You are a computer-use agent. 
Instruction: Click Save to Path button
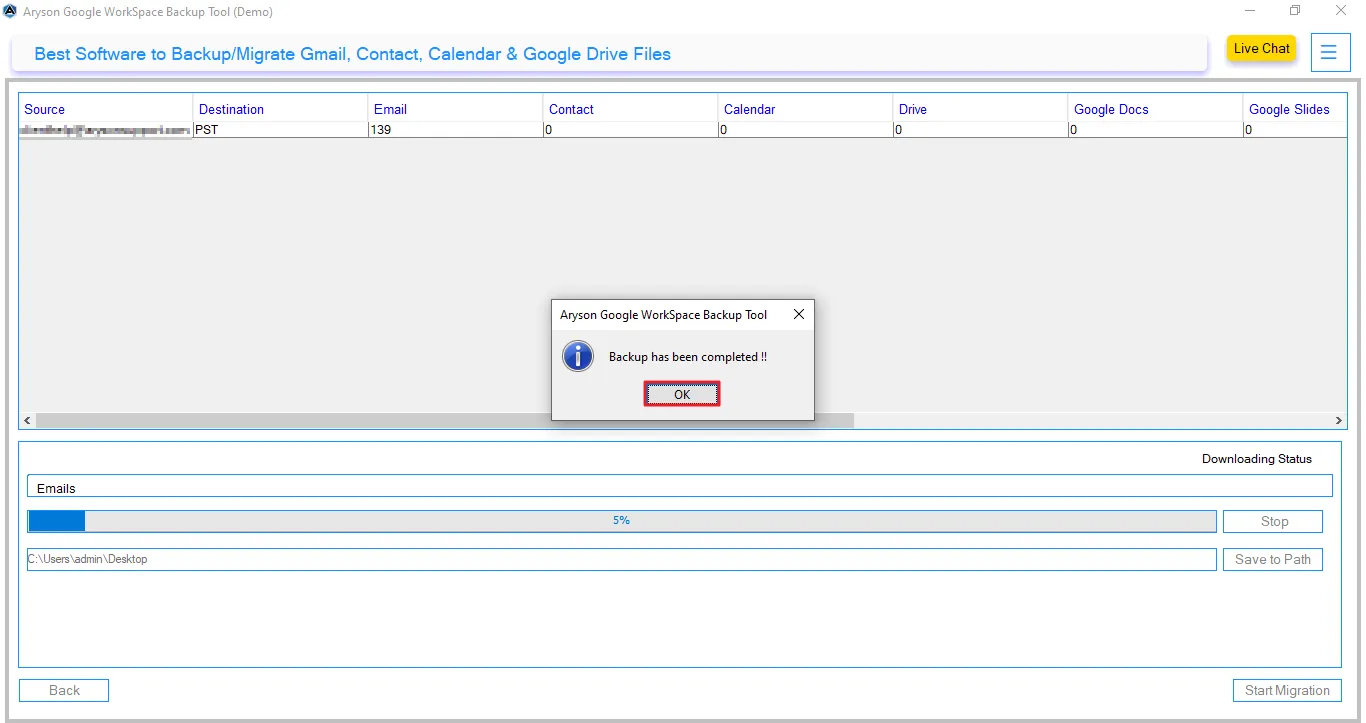click(1272, 559)
